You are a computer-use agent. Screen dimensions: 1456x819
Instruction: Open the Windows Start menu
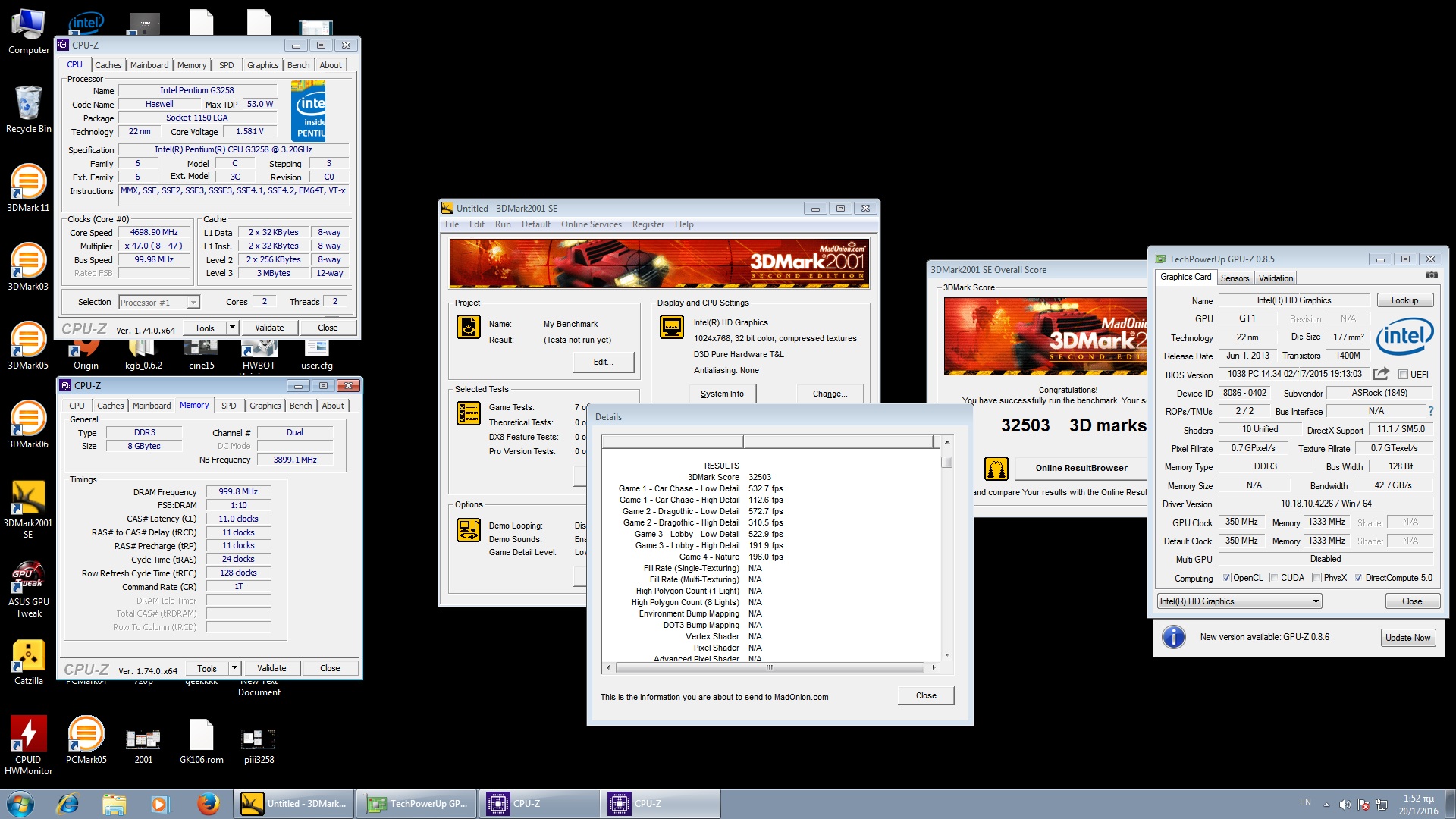(x=20, y=804)
